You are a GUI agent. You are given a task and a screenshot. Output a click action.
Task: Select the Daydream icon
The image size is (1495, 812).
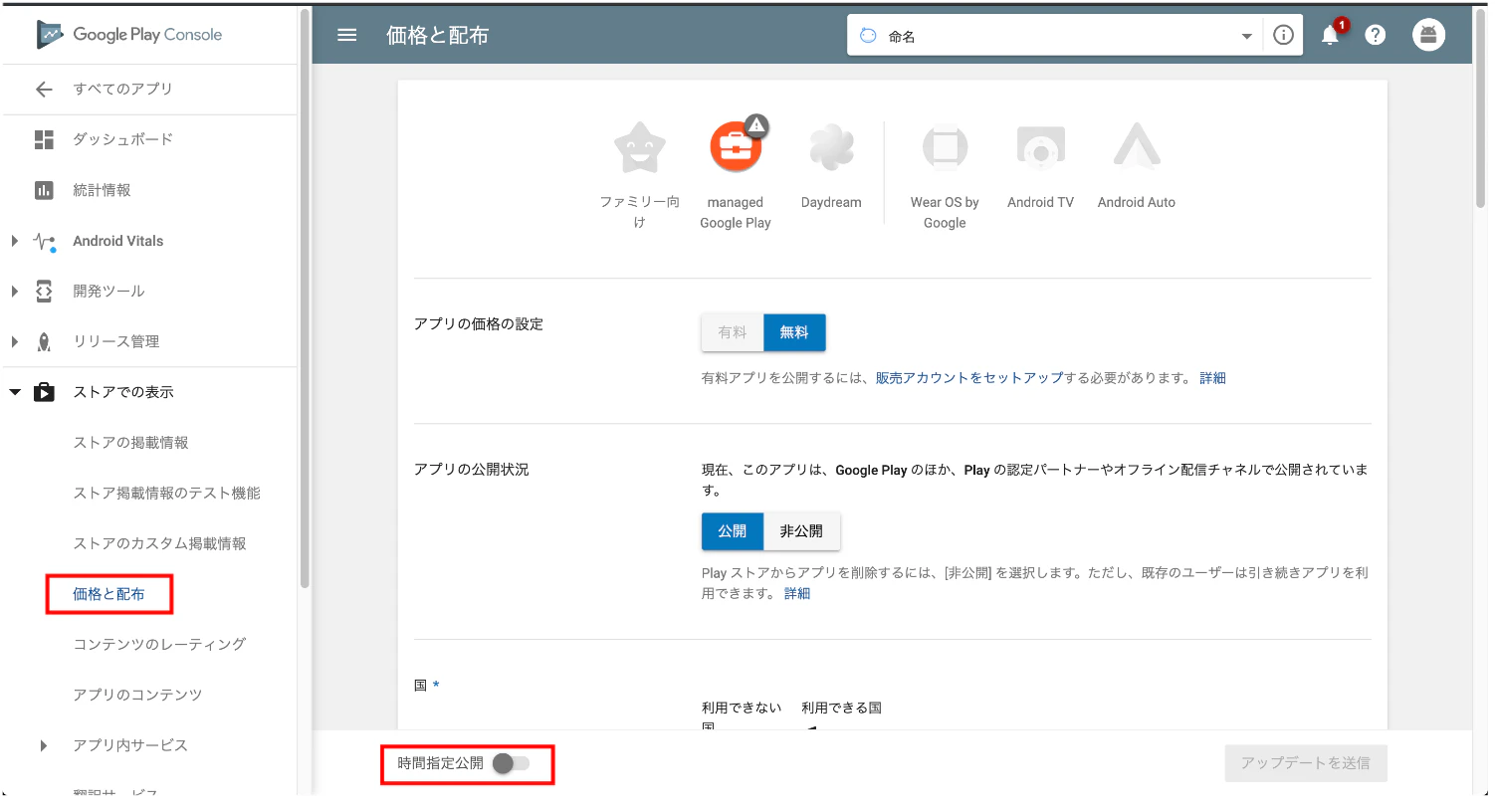831,148
